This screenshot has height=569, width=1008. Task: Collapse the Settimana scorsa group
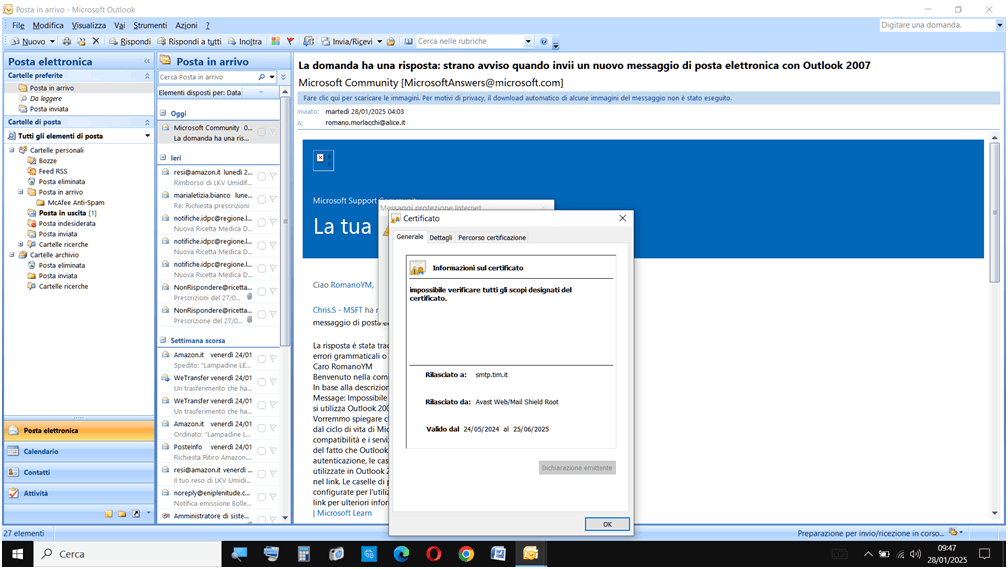pos(163,340)
